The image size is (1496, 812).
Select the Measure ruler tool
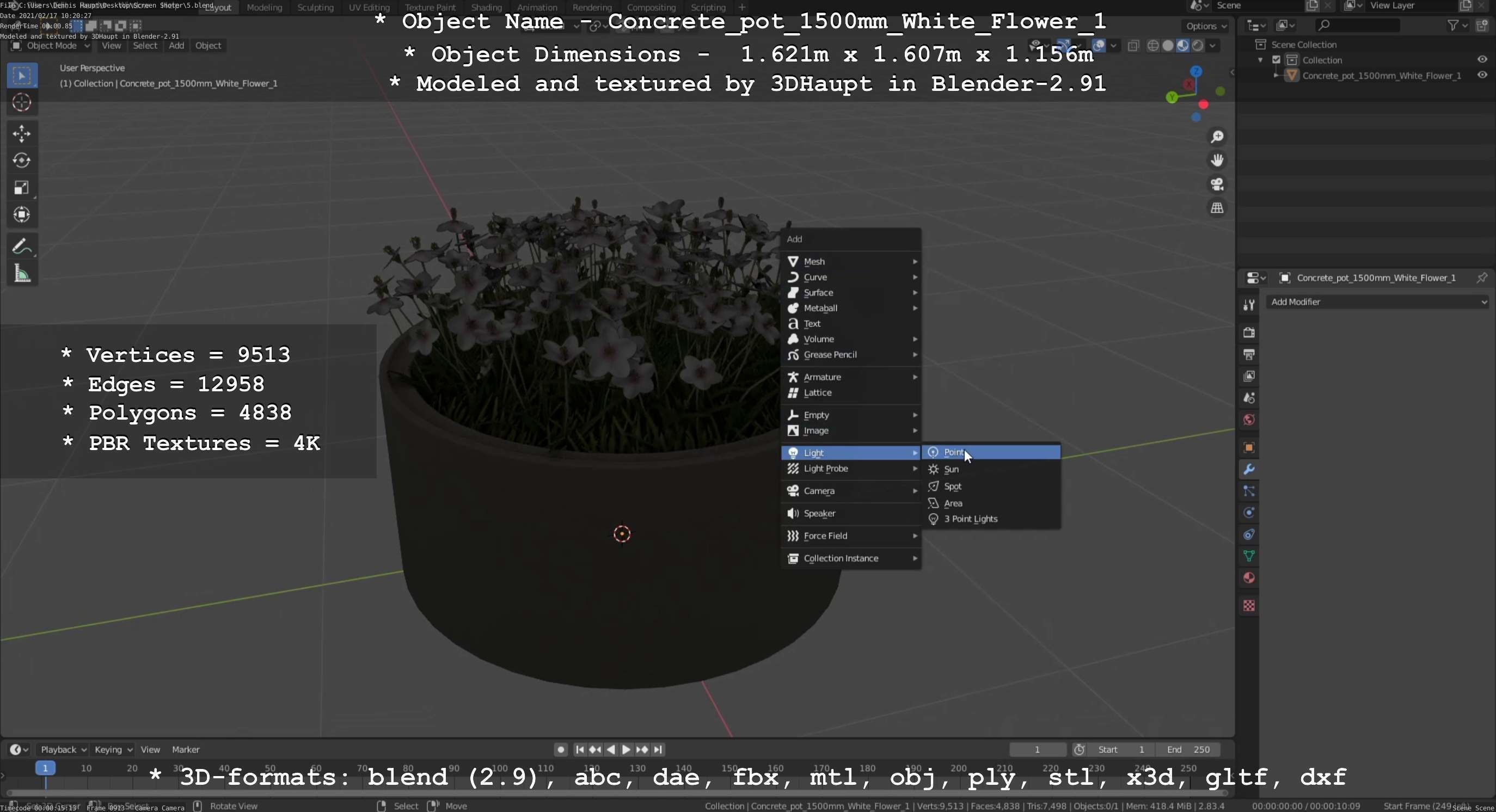pos(21,273)
